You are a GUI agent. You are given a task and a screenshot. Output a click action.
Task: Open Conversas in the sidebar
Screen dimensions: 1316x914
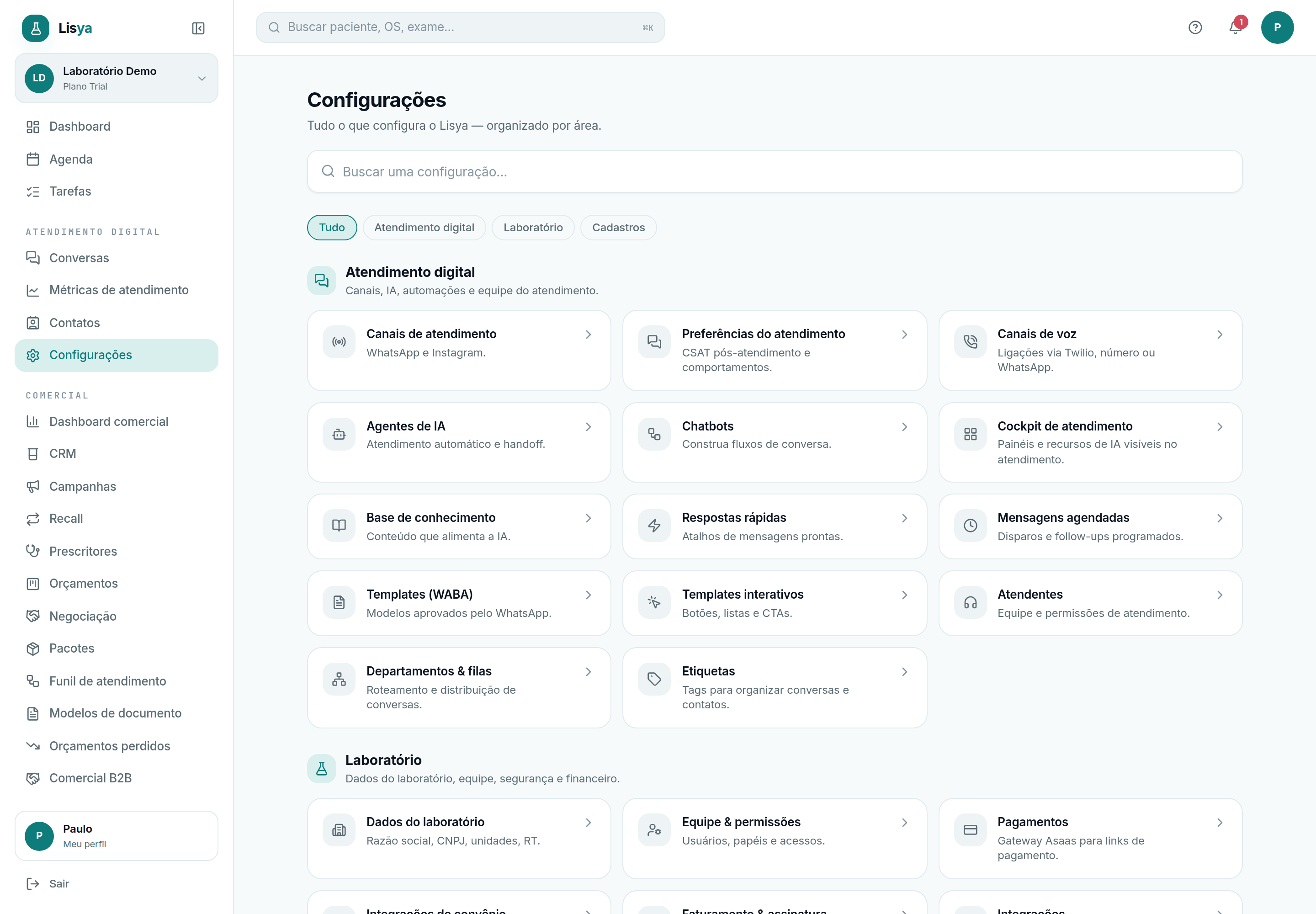point(116,258)
